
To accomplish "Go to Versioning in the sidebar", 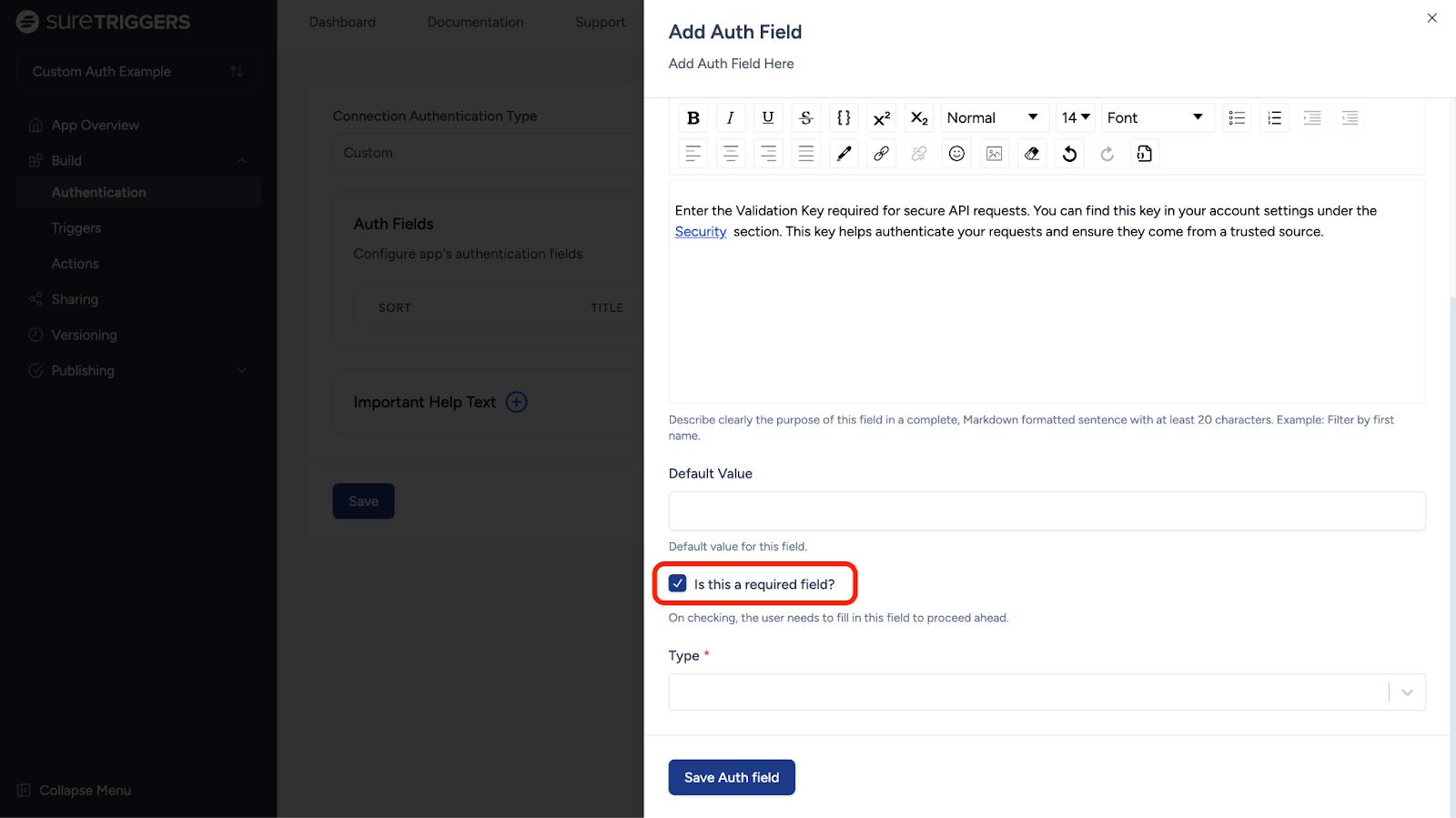I will coord(84,335).
